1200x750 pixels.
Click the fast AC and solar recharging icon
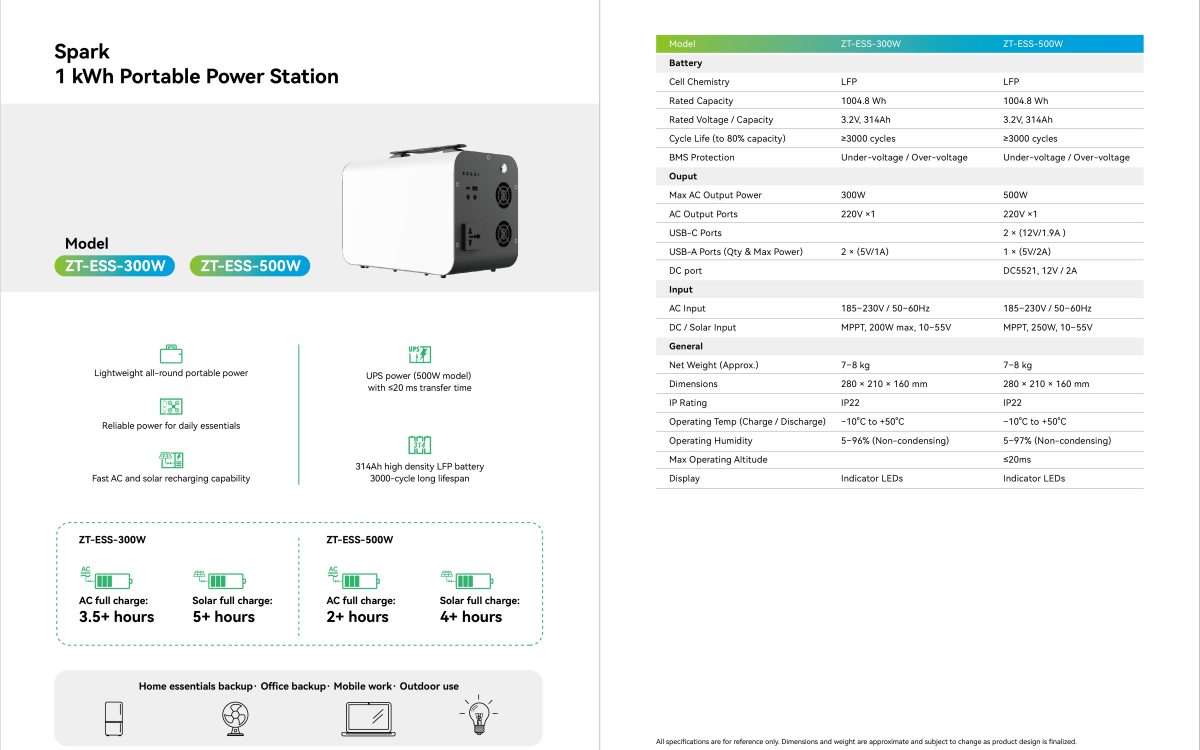171,459
